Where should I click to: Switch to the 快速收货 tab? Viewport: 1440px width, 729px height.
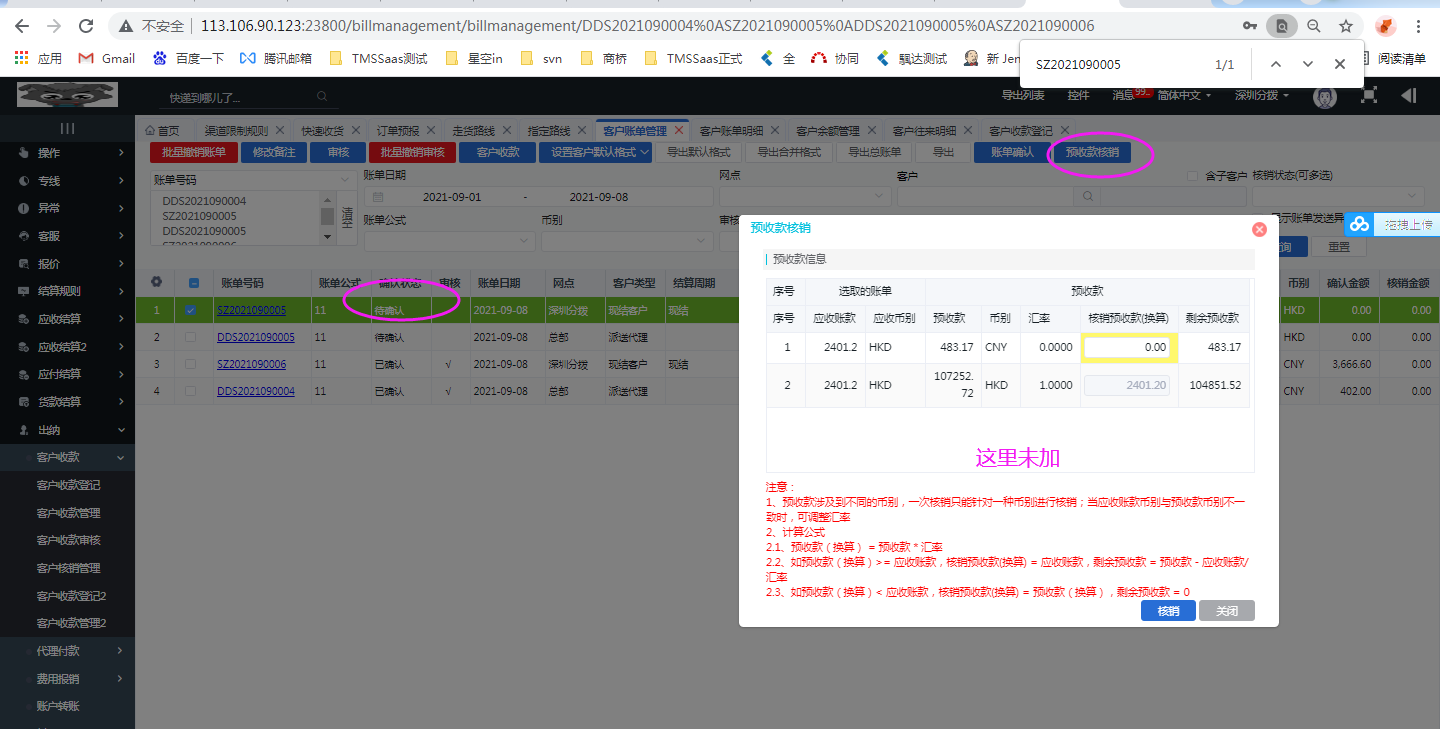coord(322,131)
